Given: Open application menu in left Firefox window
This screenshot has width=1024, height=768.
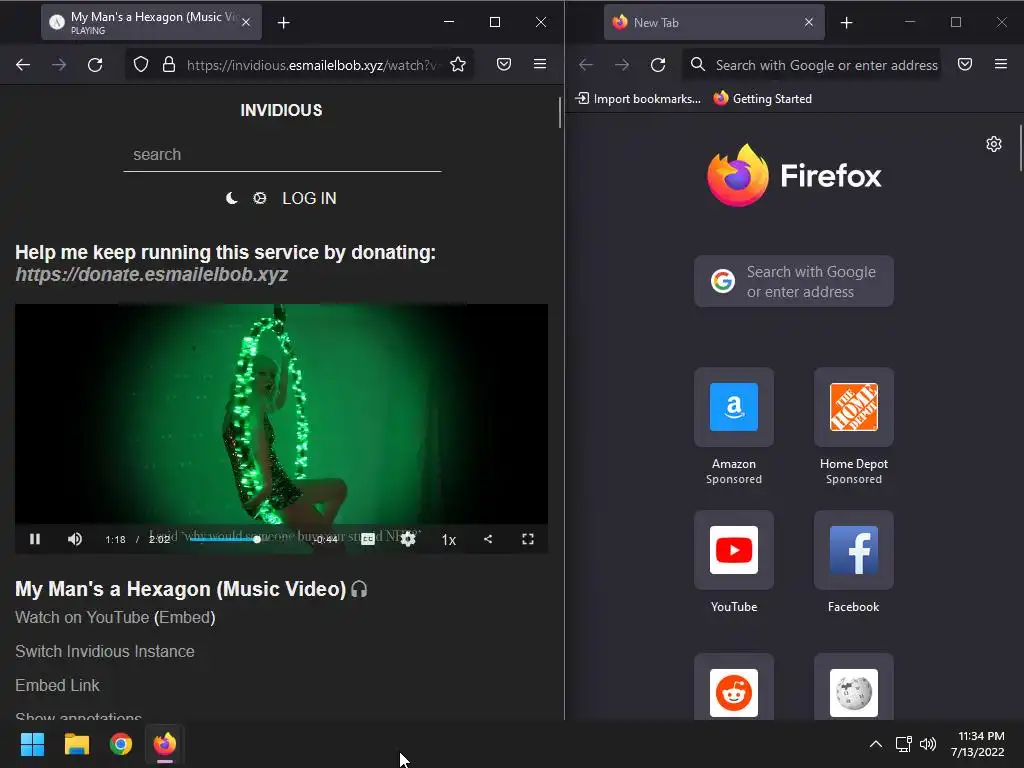Looking at the screenshot, I should [540, 64].
